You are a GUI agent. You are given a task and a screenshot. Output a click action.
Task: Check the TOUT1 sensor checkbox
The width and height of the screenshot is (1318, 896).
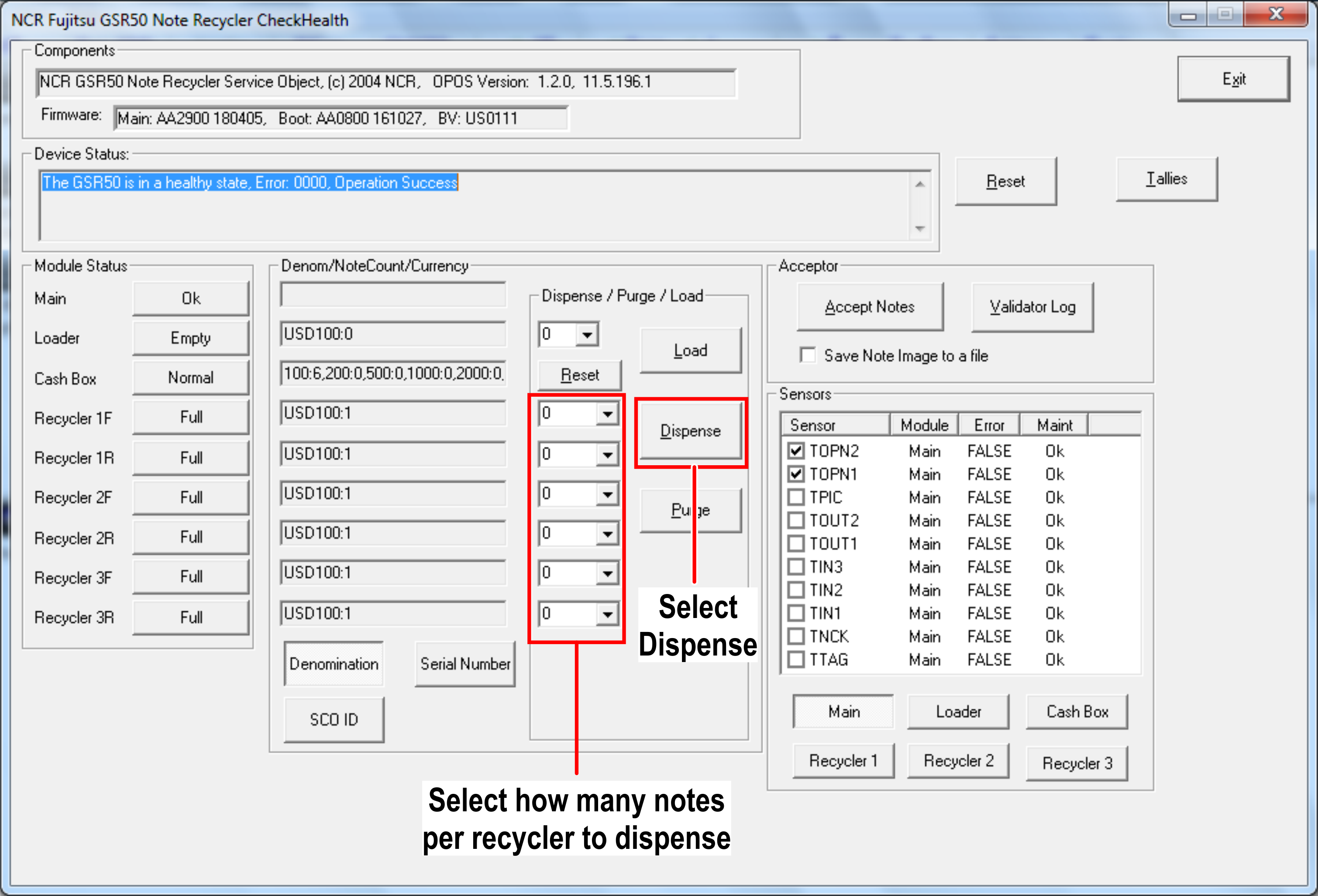(x=796, y=544)
